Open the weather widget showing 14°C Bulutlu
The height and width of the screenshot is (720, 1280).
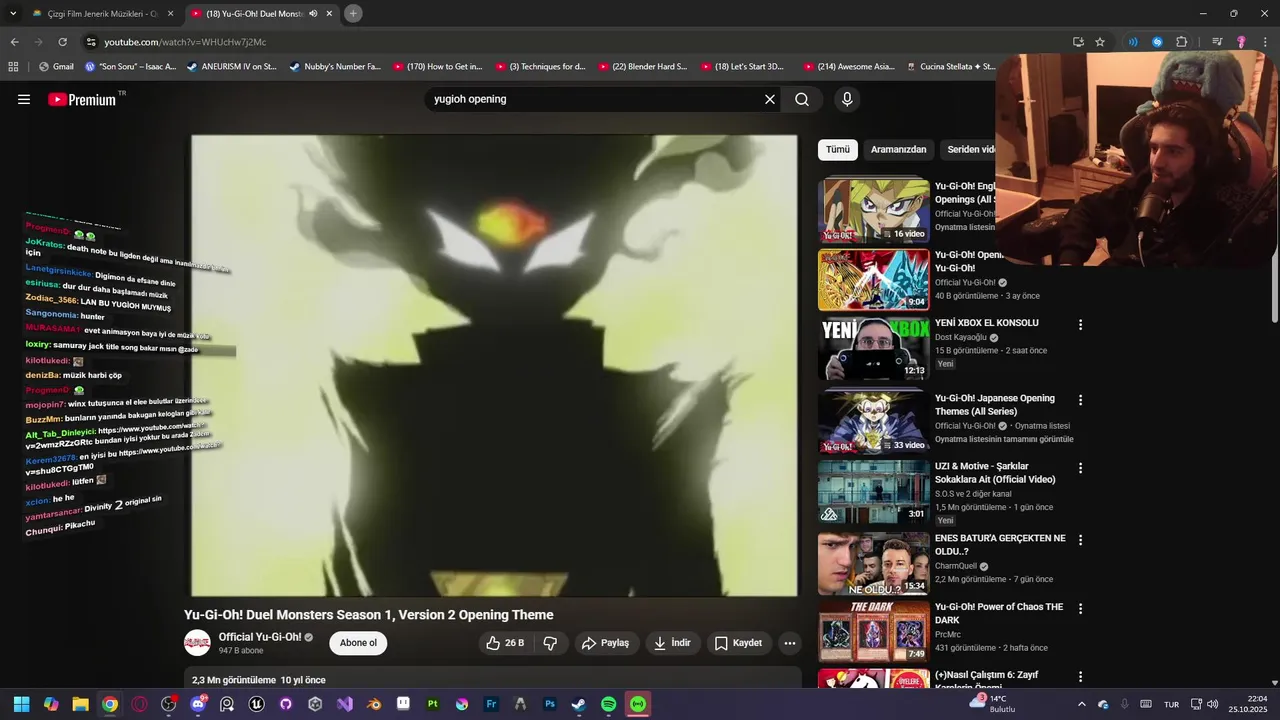tap(992, 704)
